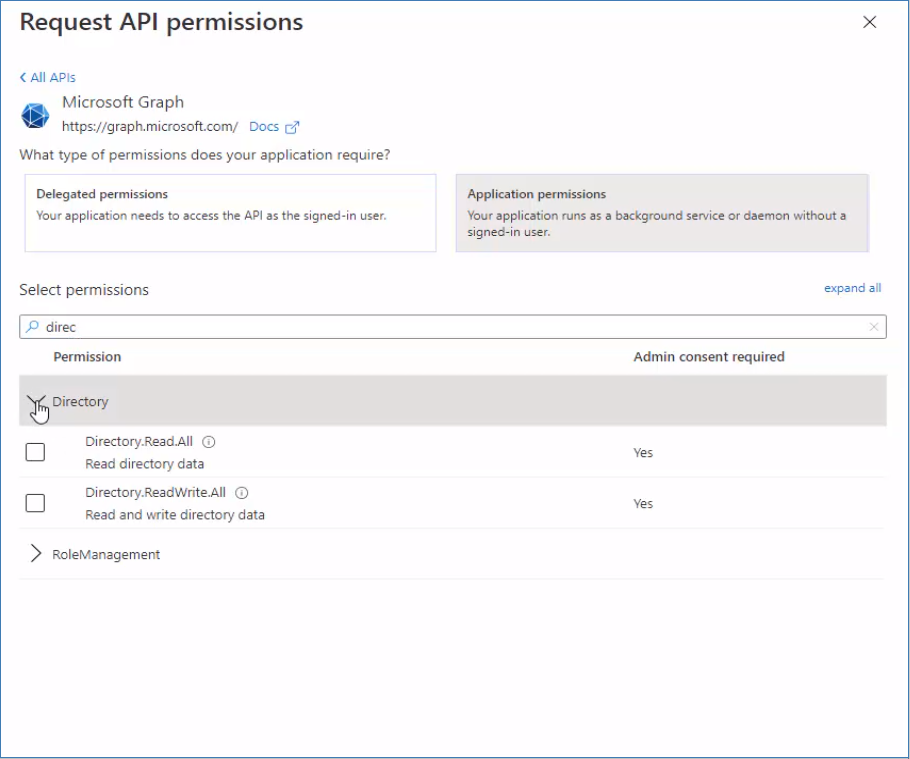
Task: Select the Application permissions option
Action: 661,213
